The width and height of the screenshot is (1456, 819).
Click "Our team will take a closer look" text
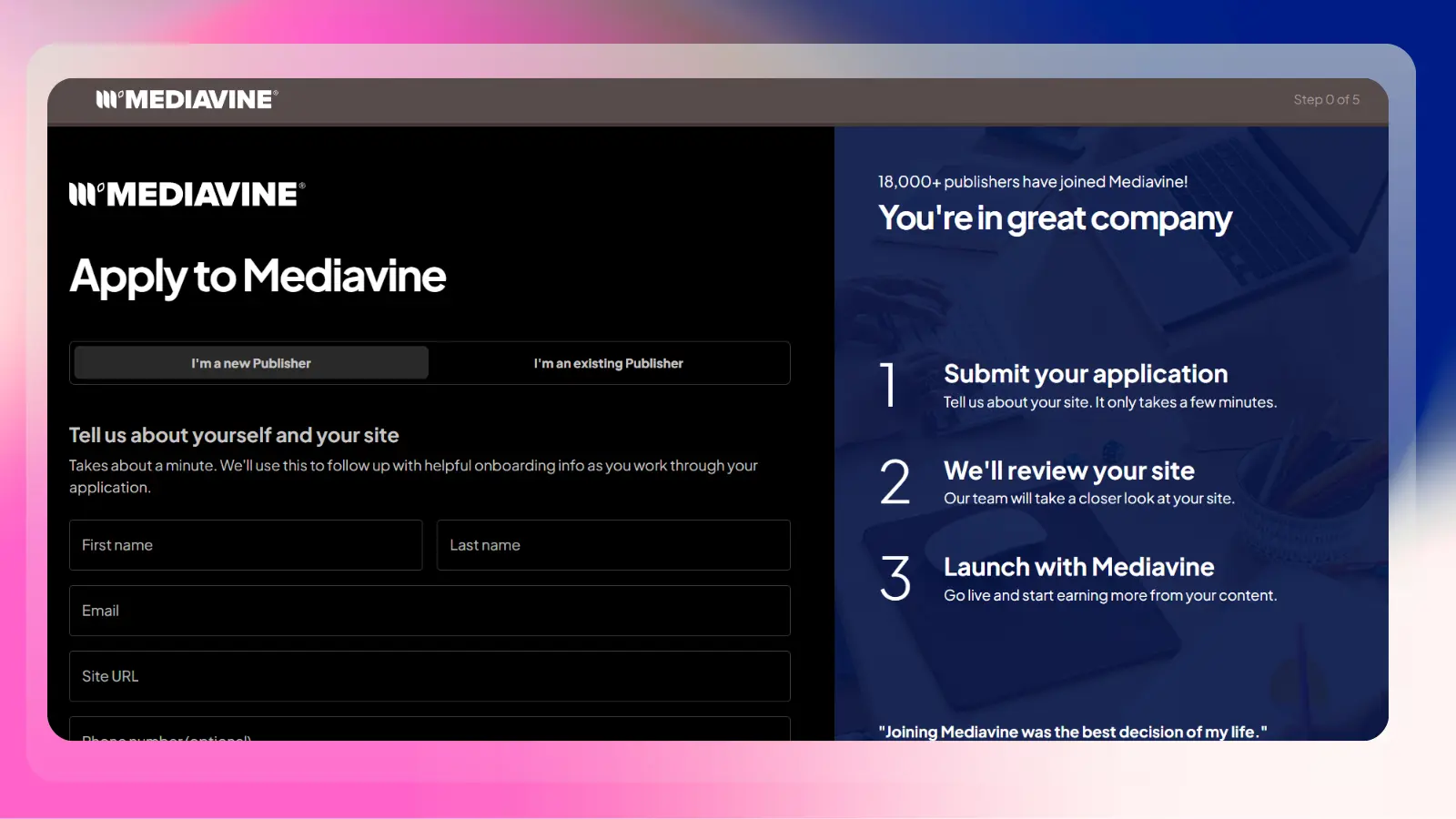[x=1089, y=499]
